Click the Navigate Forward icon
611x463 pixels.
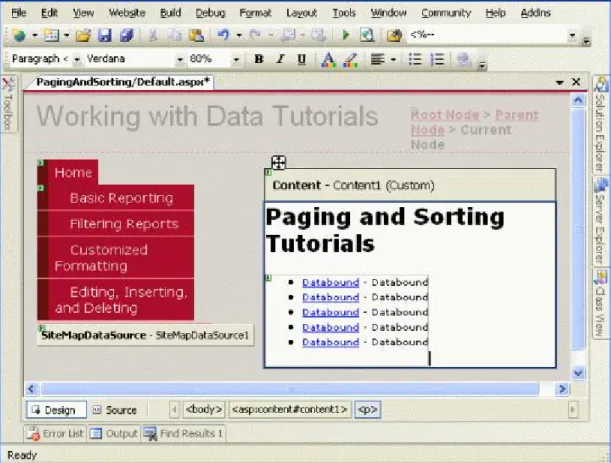point(318,35)
